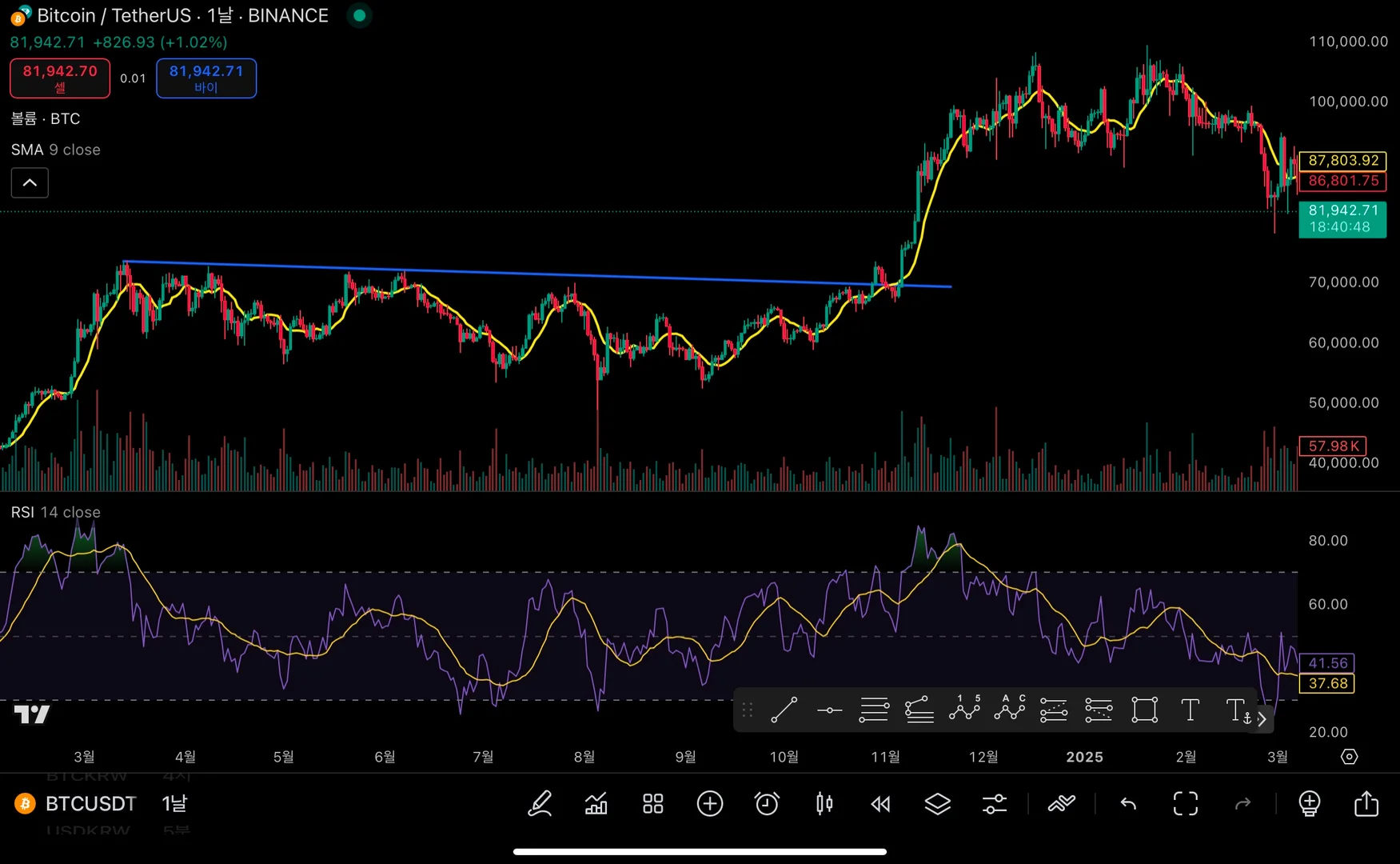Pick the Short Position drawing tool
Image resolution: width=1400 pixels, height=864 pixels.
coord(1099,710)
